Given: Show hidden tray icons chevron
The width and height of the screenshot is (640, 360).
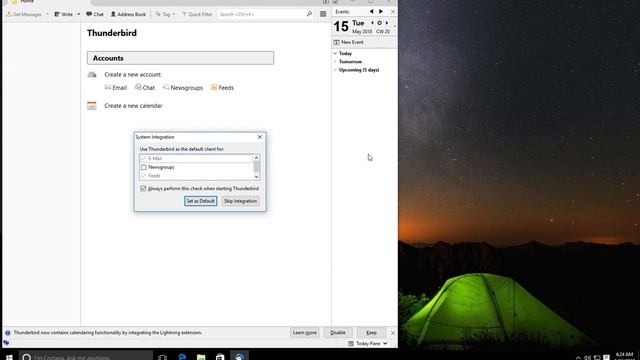Looking at the screenshot, I should coord(578,358).
